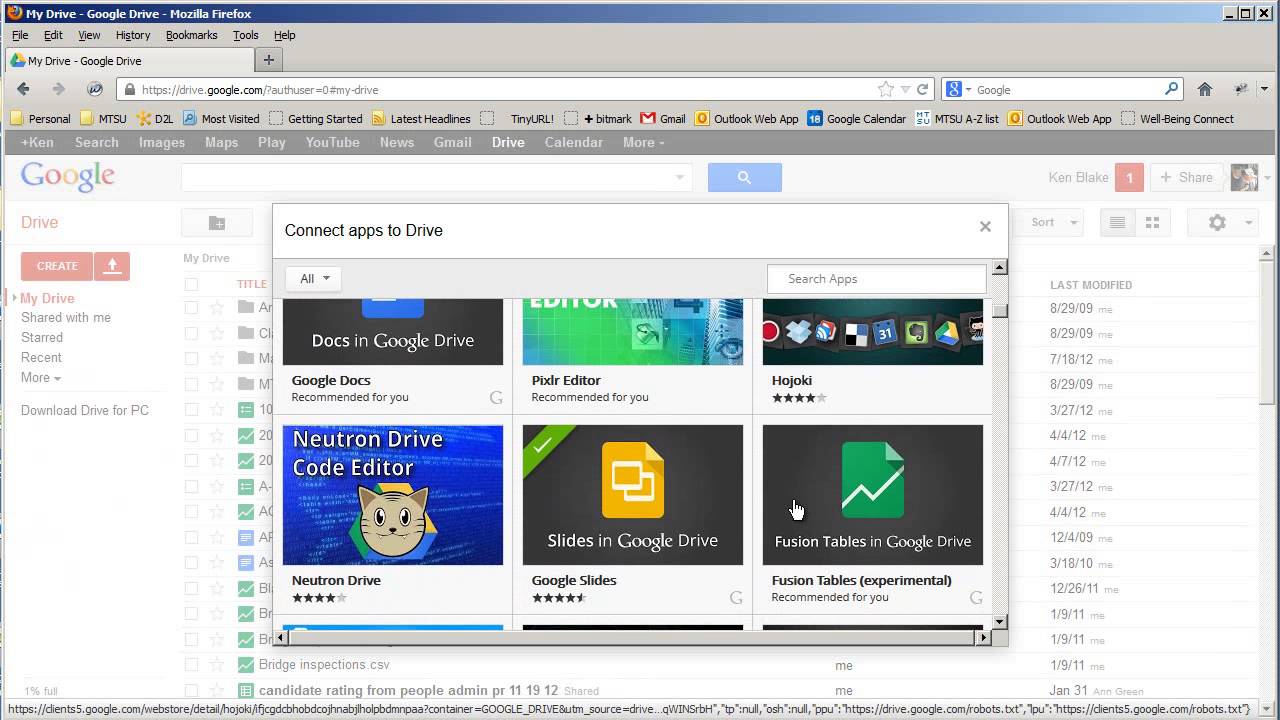The width and height of the screenshot is (1280, 720).
Task: Click Download Drive for PC link
Action: [x=85, y=410]
